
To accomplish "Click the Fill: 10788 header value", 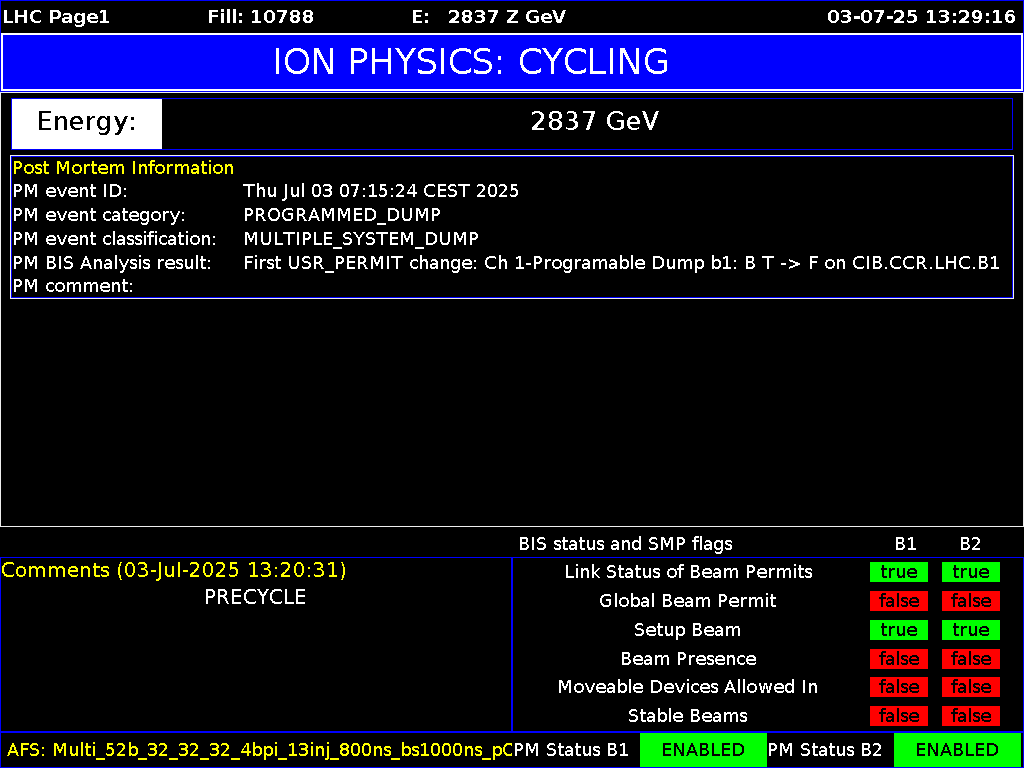I will pos(261,17).
